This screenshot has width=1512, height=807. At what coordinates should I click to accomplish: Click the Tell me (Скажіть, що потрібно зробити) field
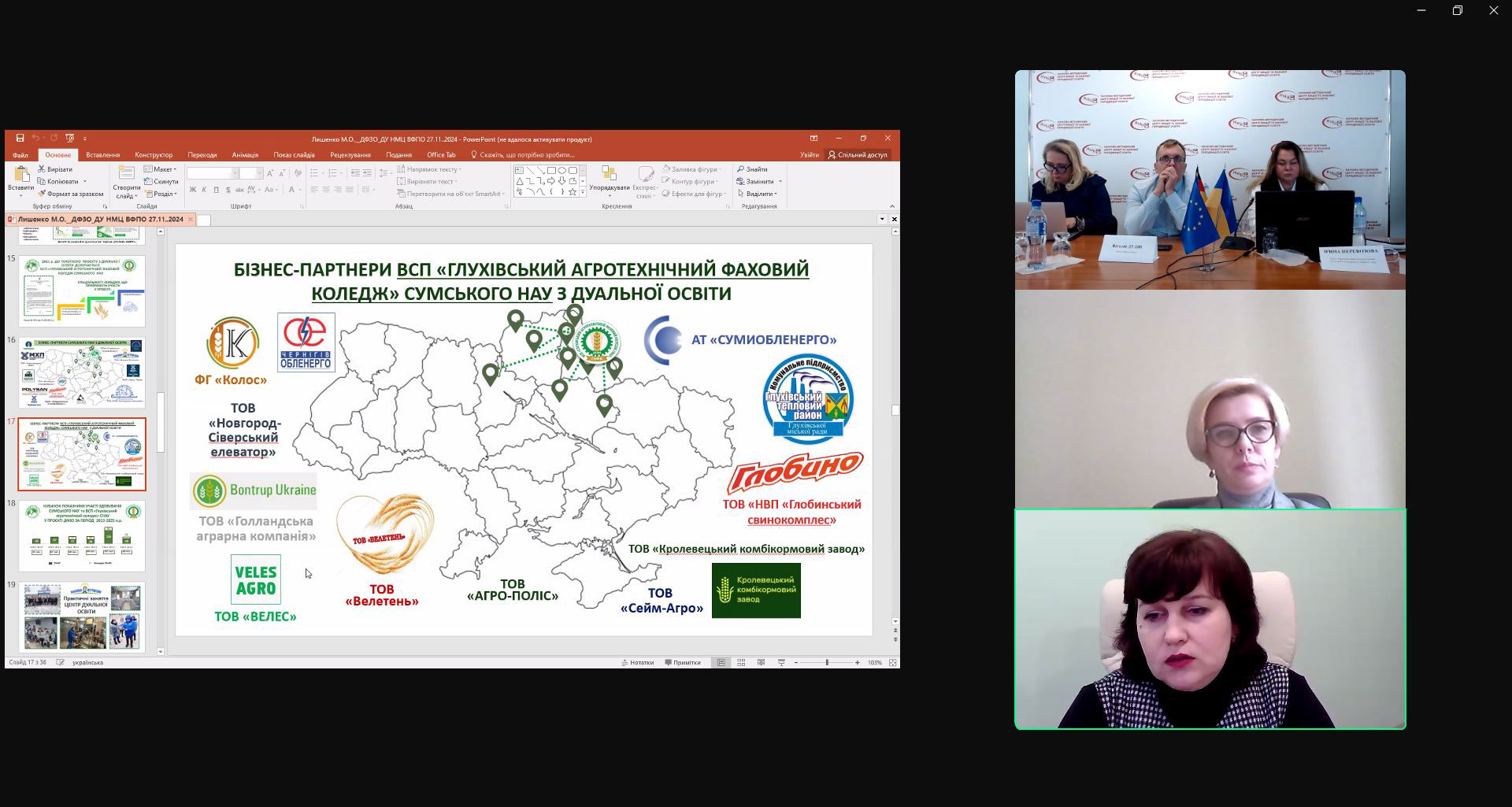(524, 155)
